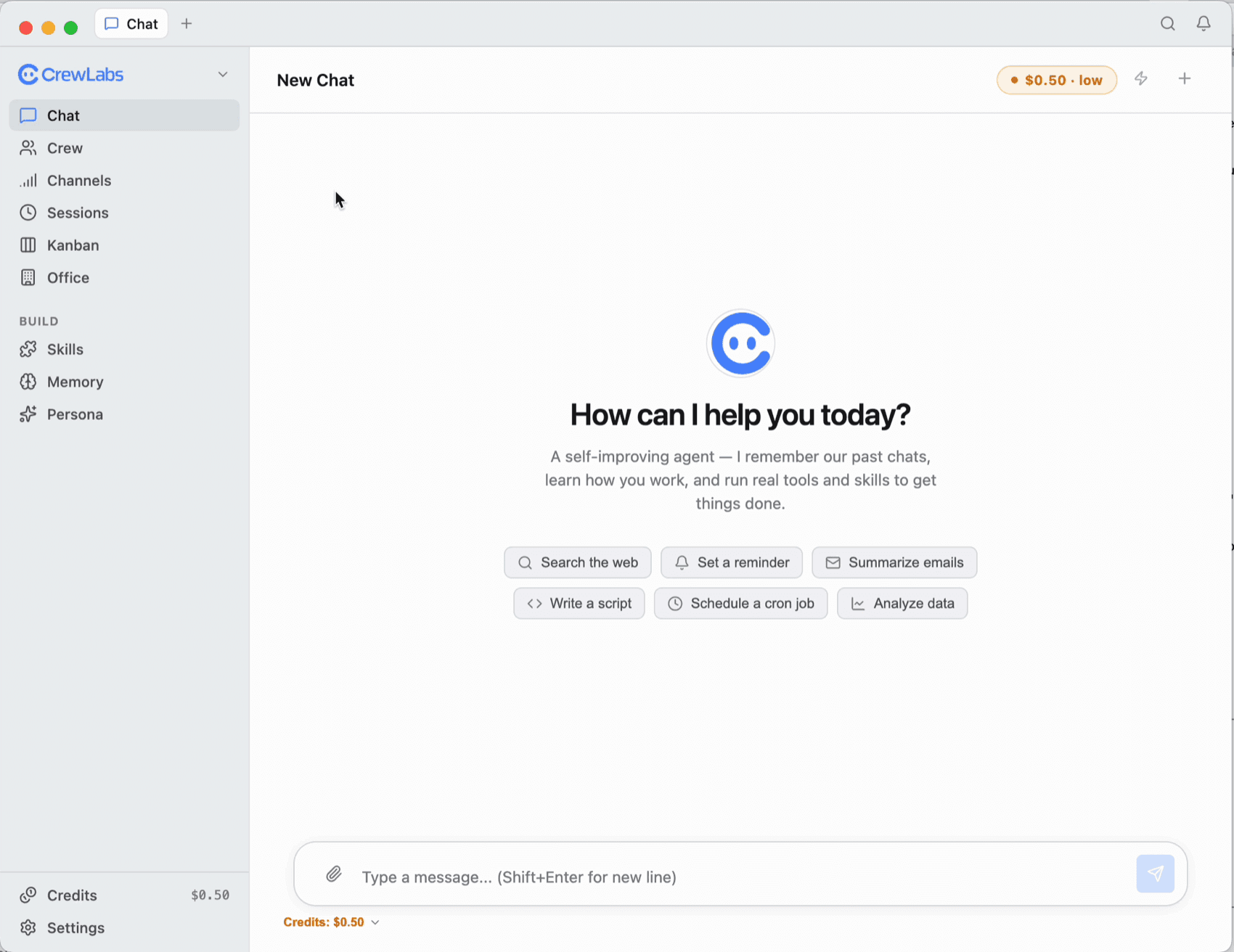The image size is (1234, 952).
Task: Open the Memory page
Action: pos(124,382)
